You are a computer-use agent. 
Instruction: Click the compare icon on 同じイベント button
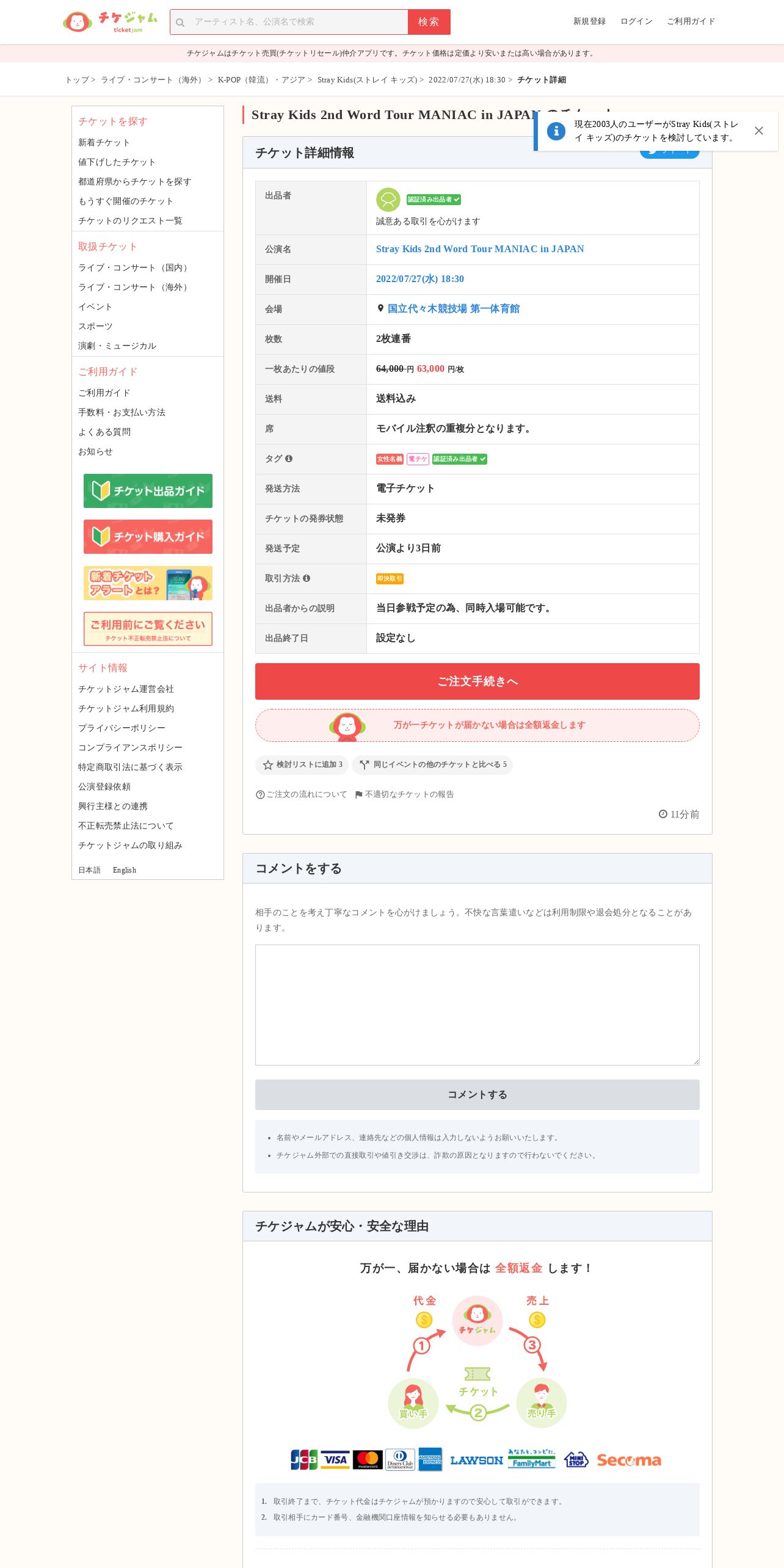point(365,764)
